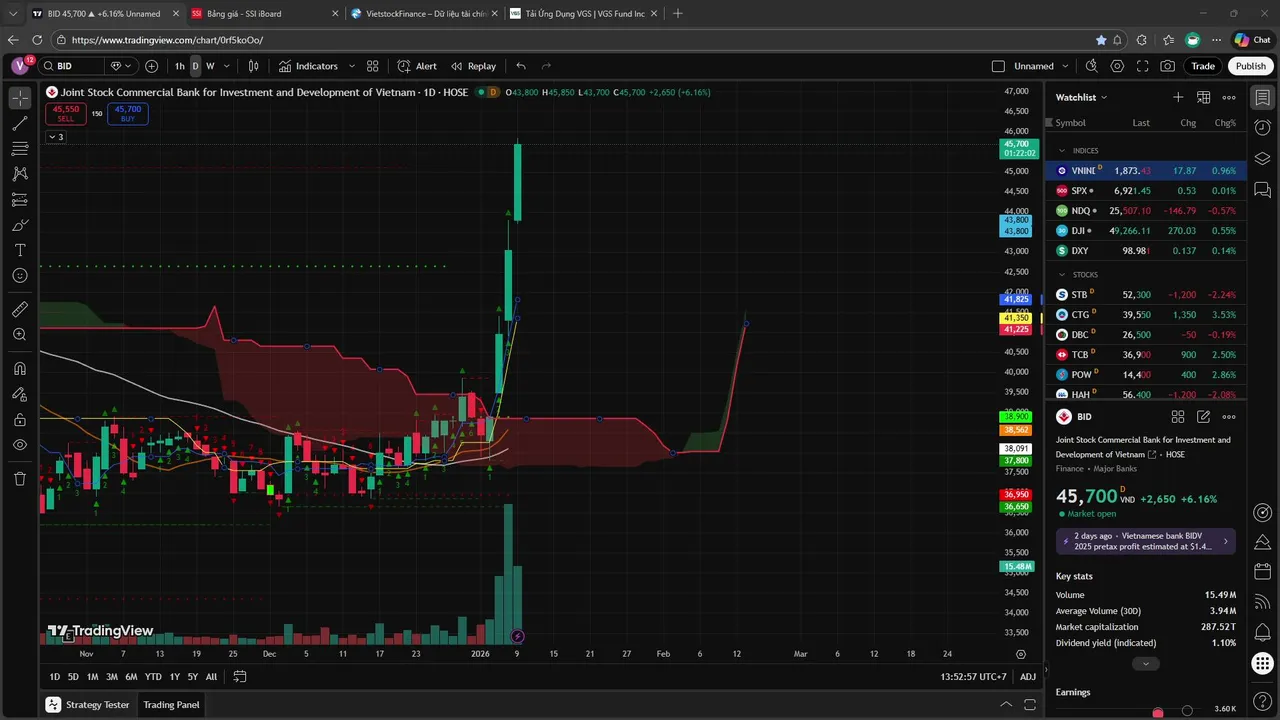Expand the collapsed indicators legend showing 3
The height and width of the screenshot is (720, 1280).
pos(56,137)
